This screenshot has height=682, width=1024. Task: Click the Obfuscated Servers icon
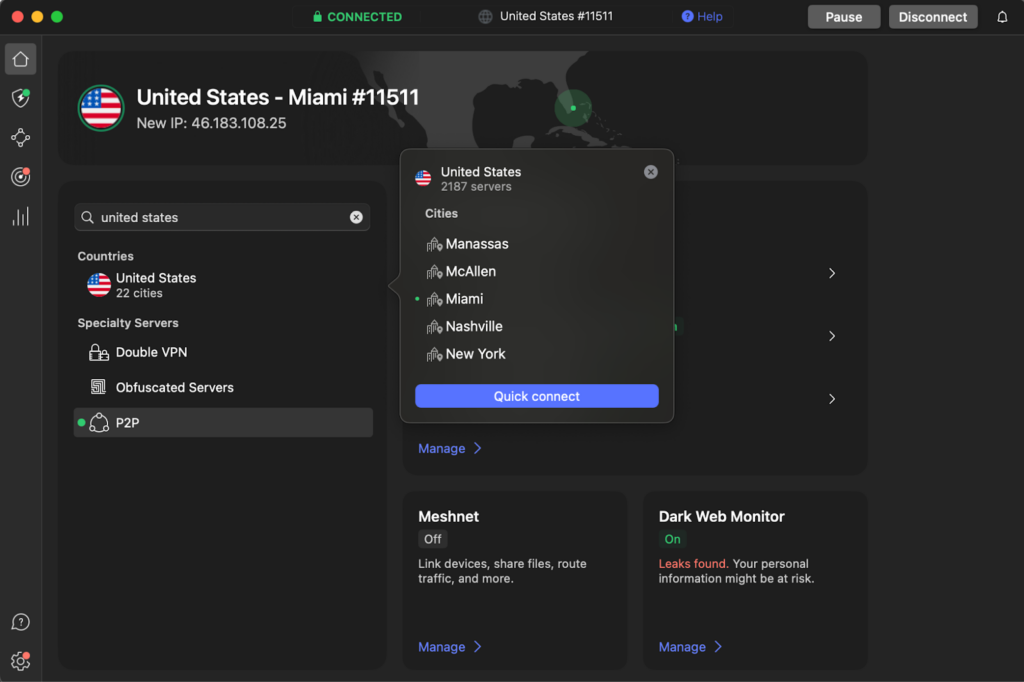click(x=99, y=387)
